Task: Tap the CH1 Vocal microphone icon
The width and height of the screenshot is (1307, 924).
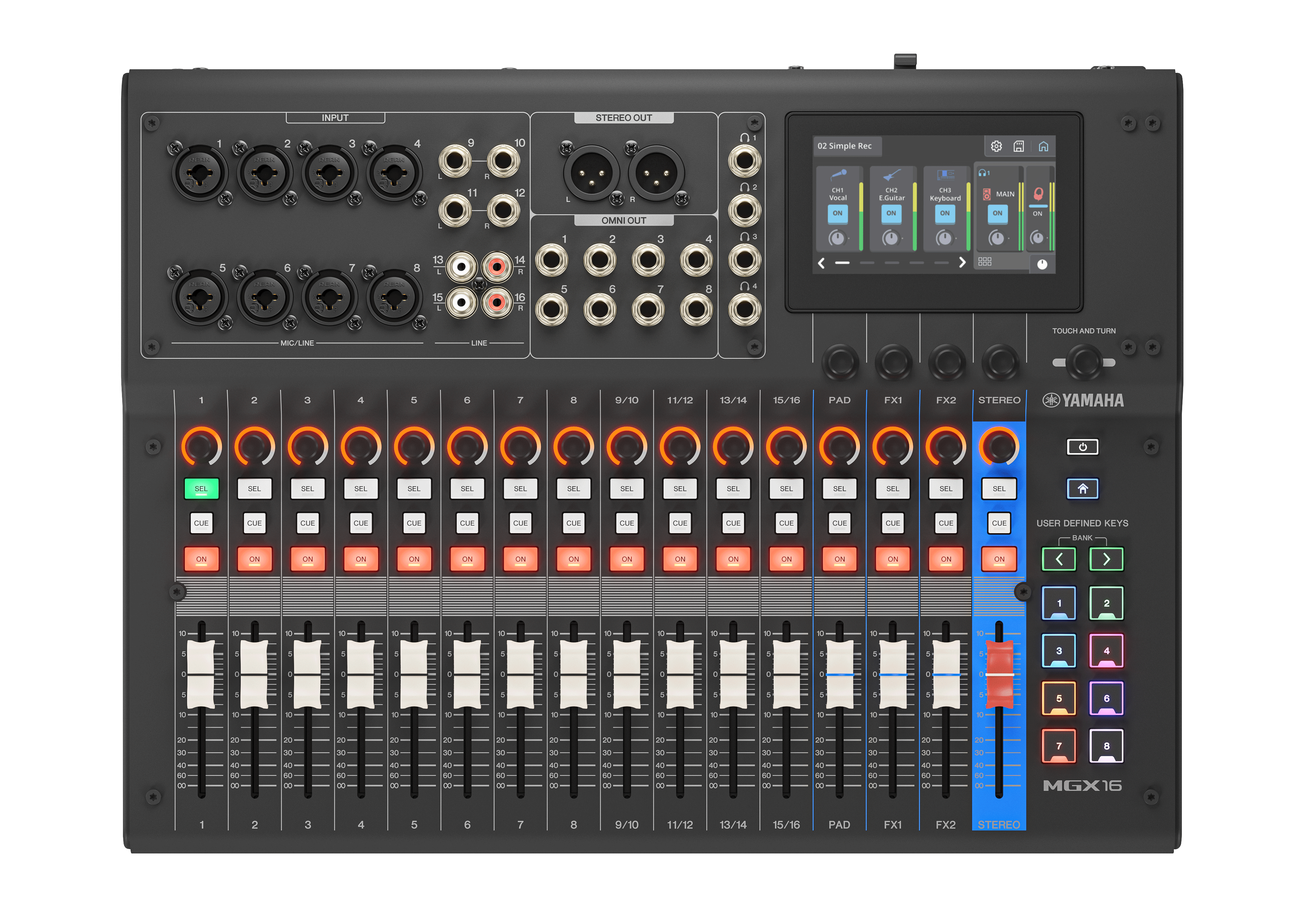Action: tap(838, 175)
